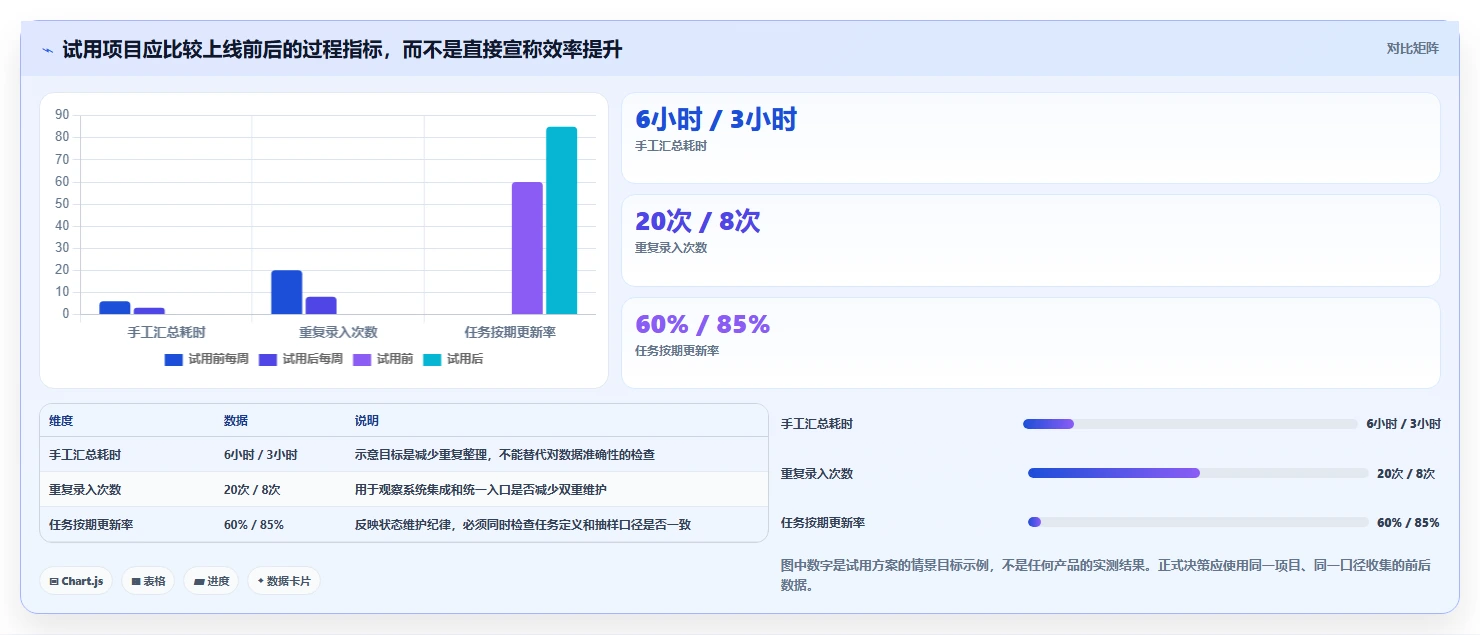Click chart x-axis label 手工汇总耗时
This screenshot has height=635, width=1480.
click(x=166, y=332)
